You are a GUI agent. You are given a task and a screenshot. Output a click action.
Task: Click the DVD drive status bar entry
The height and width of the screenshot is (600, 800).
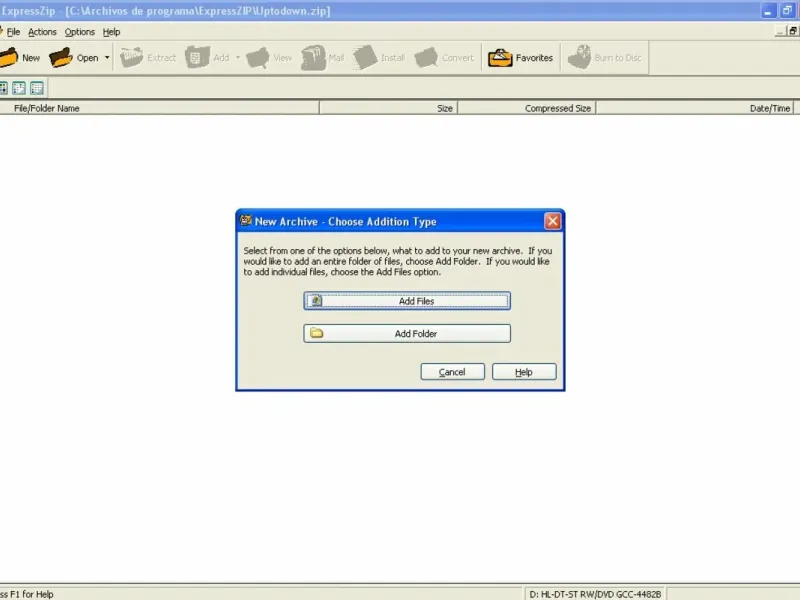(x=595, y=594)
